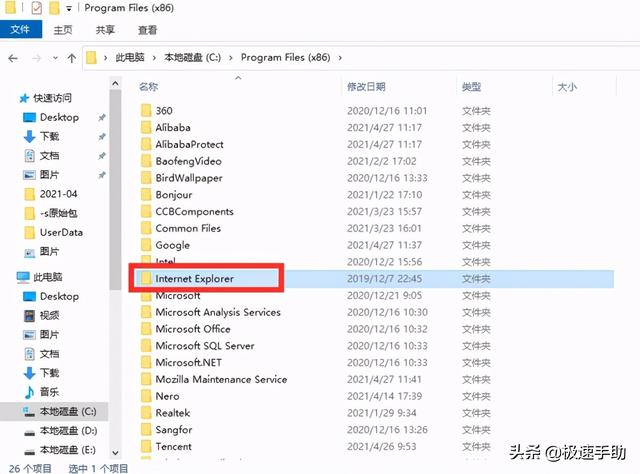
Task: Click 本地磁盘 (C:) breadcrumb in address bar
Action: (193, 58)
